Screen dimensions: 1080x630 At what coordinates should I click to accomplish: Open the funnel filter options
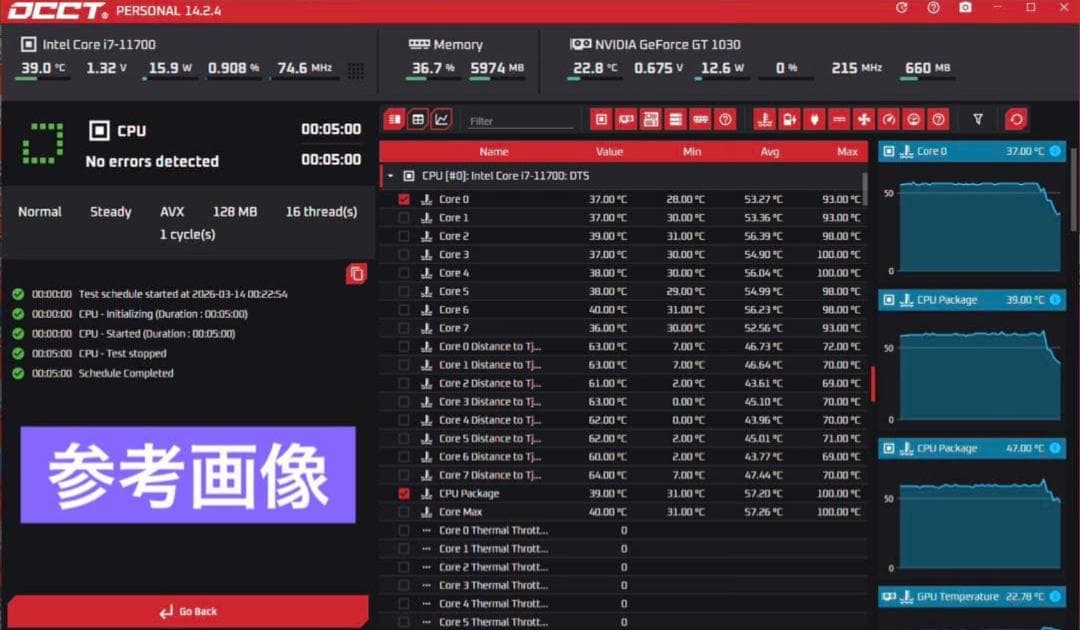[x=978, y=120]
